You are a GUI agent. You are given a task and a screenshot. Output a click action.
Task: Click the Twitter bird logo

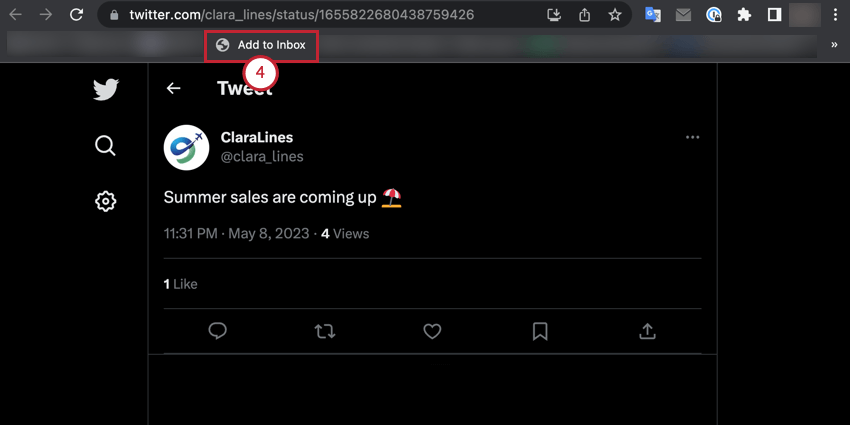point(106,89)
